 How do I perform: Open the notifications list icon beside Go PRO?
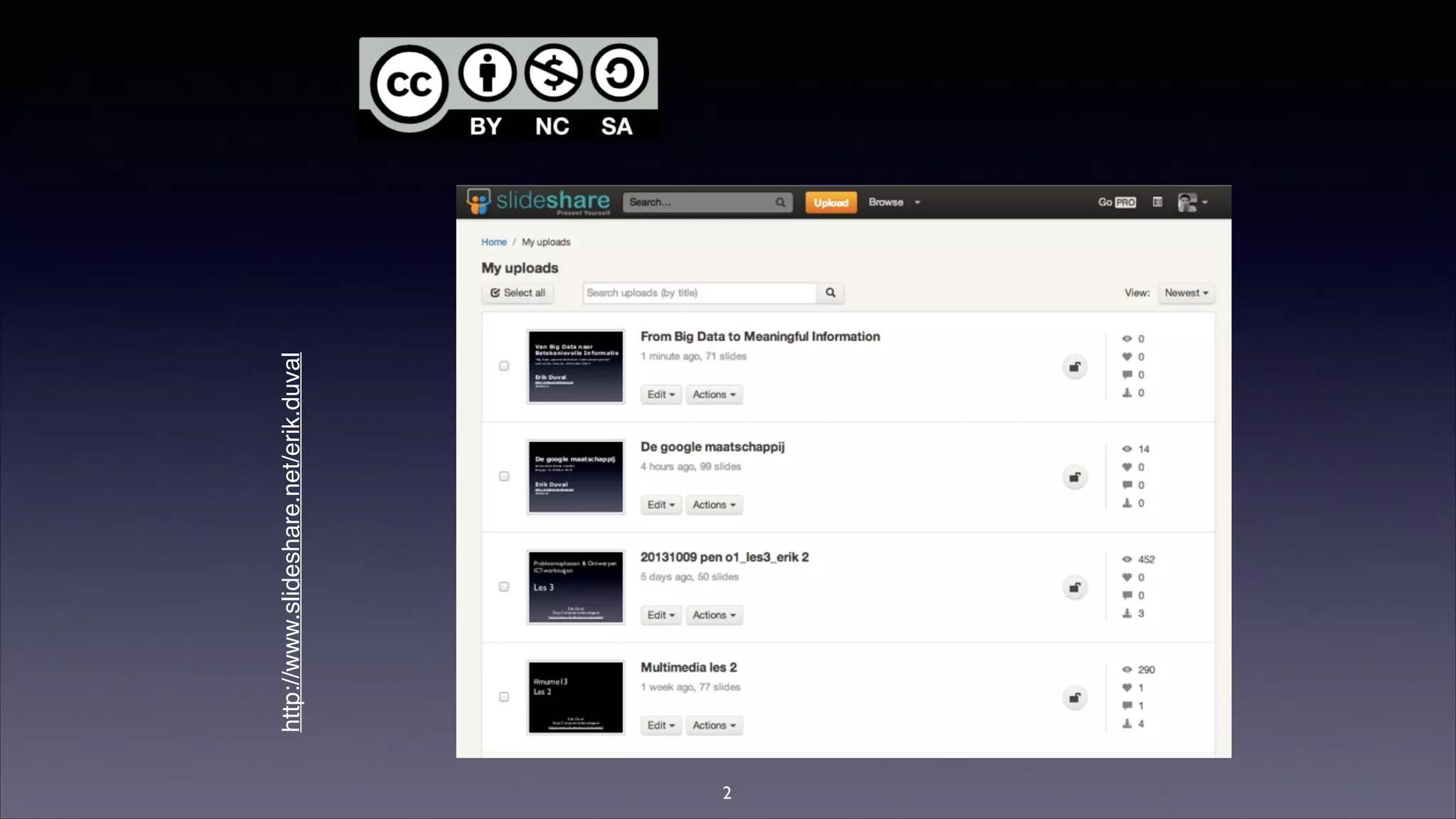[x=1157, y=202]
